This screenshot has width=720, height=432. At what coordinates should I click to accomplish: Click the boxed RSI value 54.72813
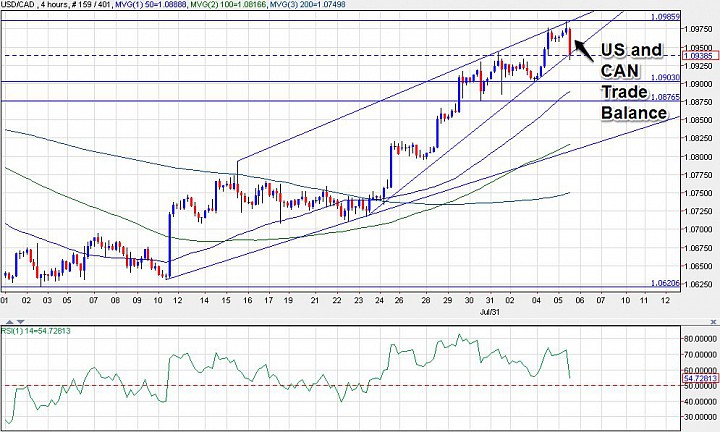pyautogui.click(x=700, y=378)
